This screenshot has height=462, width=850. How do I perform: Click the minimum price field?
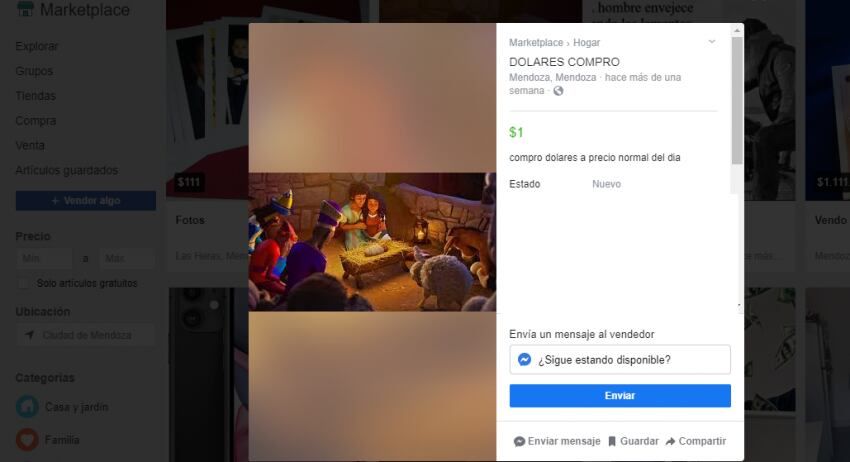pos(43,258)
